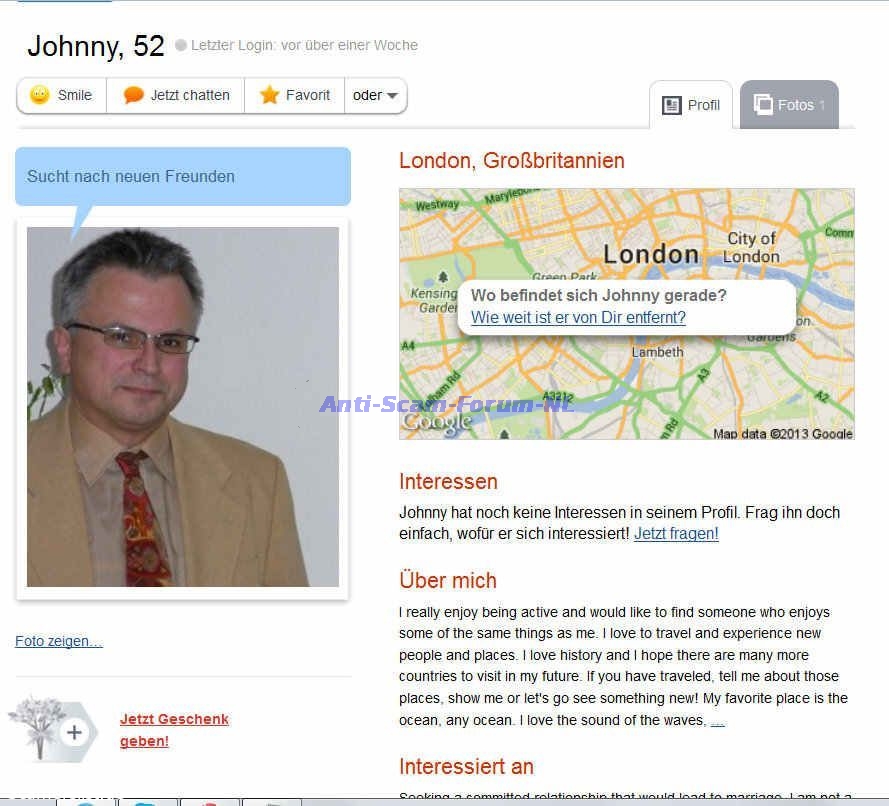Click the Jetzt fragen! link

[676, 533]
